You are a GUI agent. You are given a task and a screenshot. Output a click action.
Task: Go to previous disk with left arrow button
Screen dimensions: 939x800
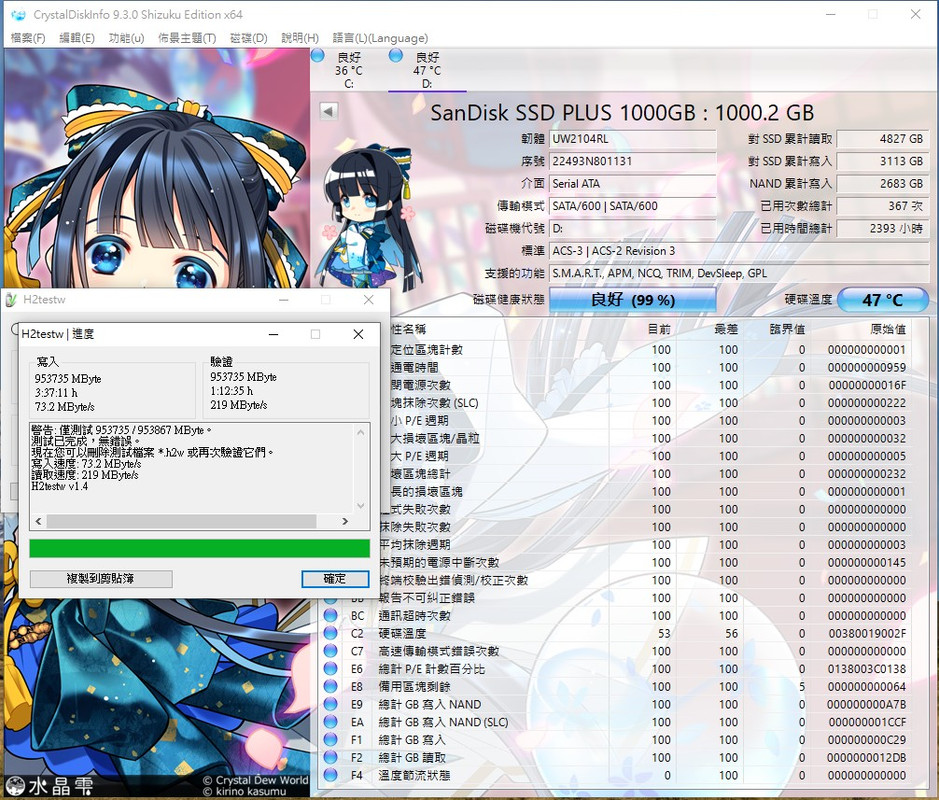point(329,111)
